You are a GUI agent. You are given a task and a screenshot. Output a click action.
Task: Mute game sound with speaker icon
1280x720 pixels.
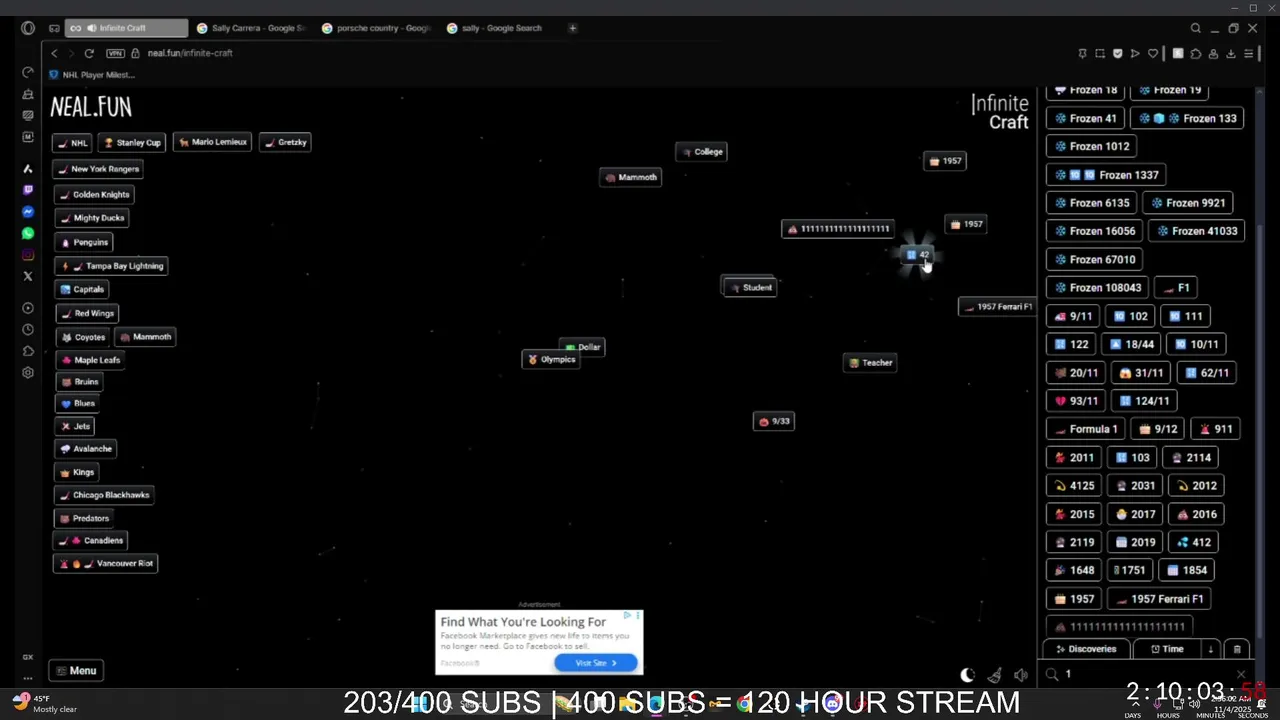tap(1021, 675)
